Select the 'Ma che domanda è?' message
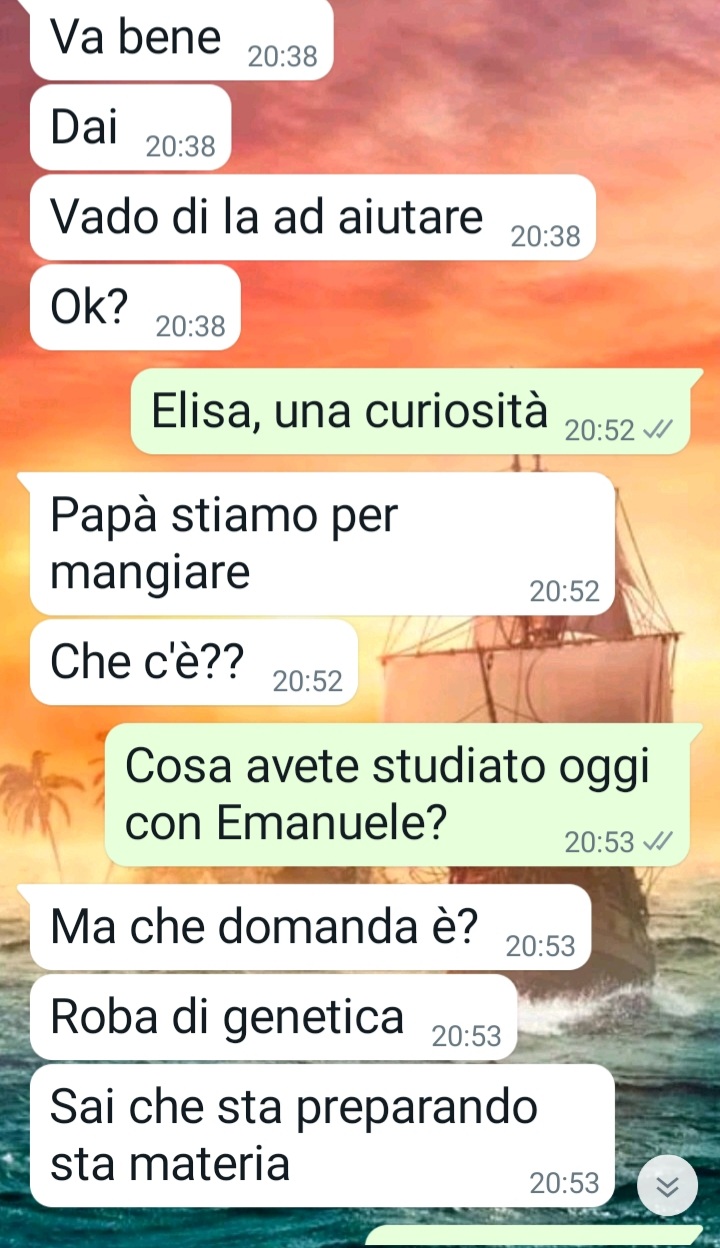 click(311, 928)
